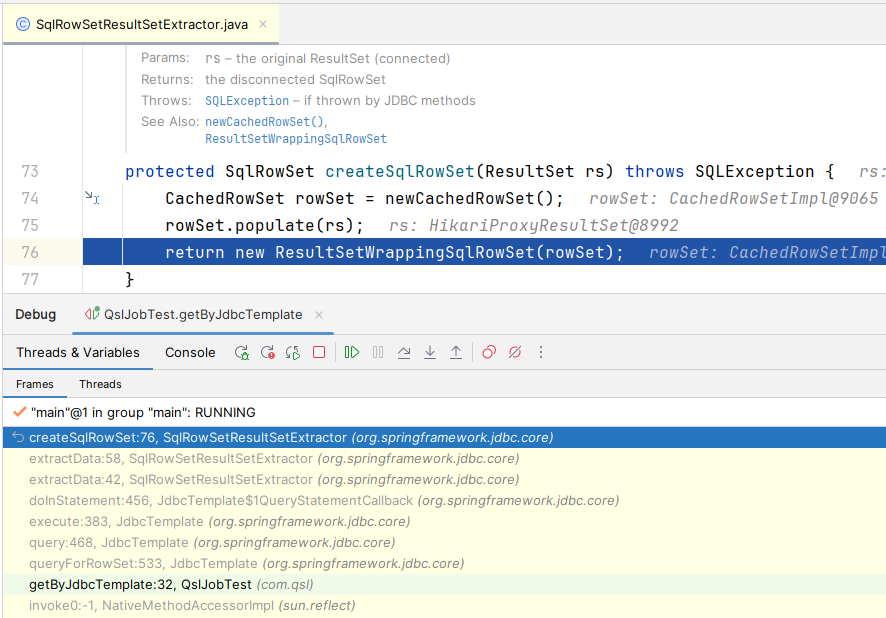Click the Rerun debug session icon
This screenshot has height=618, width=886.
(x=242, y=352)
